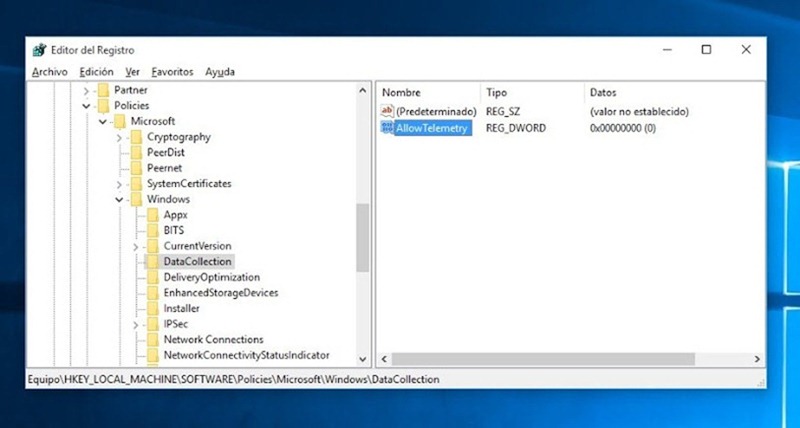
Task: Select the EnhancedStorageDevices key label
Action: [221, 293]
